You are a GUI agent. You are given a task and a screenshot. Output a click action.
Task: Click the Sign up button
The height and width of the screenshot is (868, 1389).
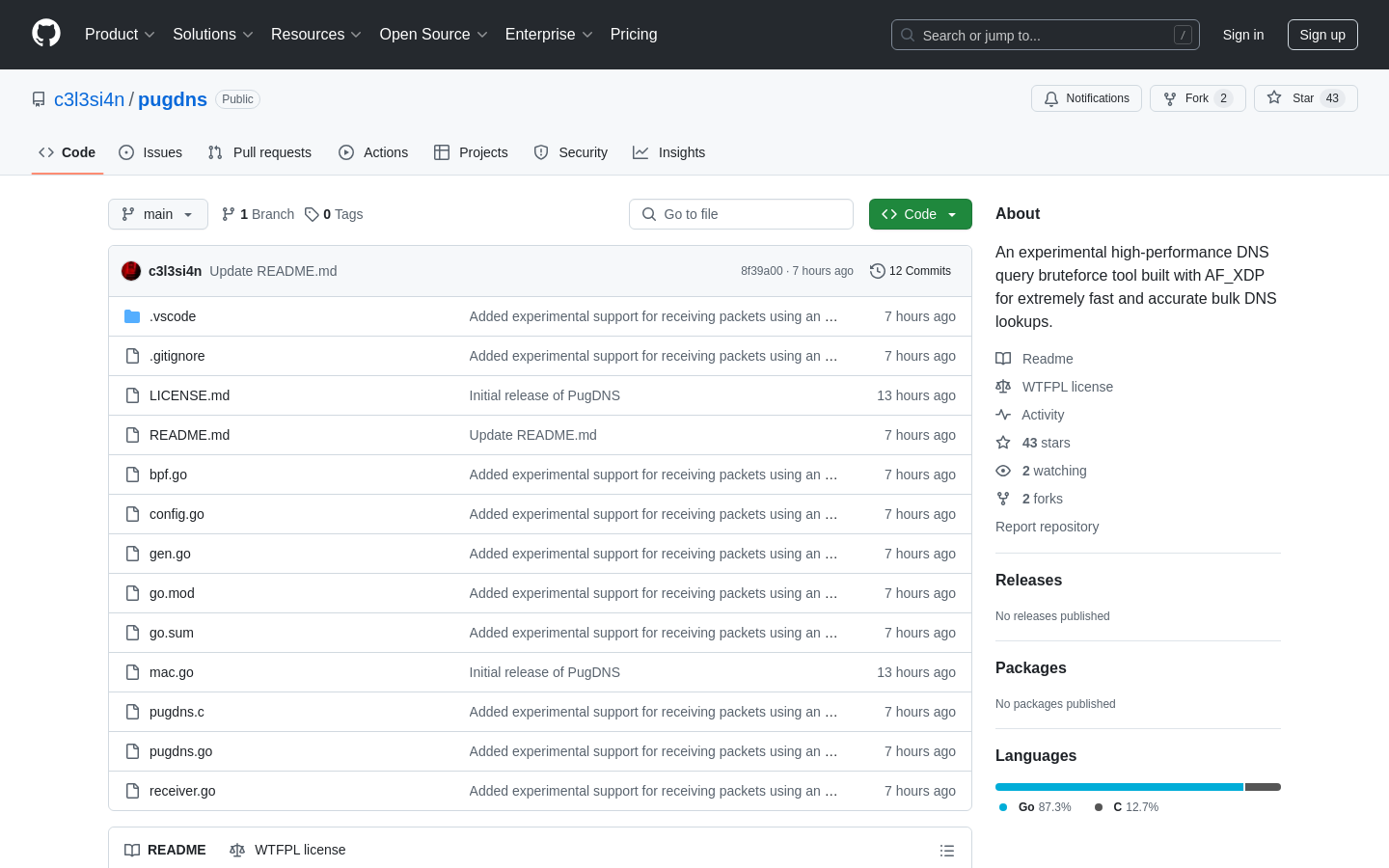pos(1322,35)
